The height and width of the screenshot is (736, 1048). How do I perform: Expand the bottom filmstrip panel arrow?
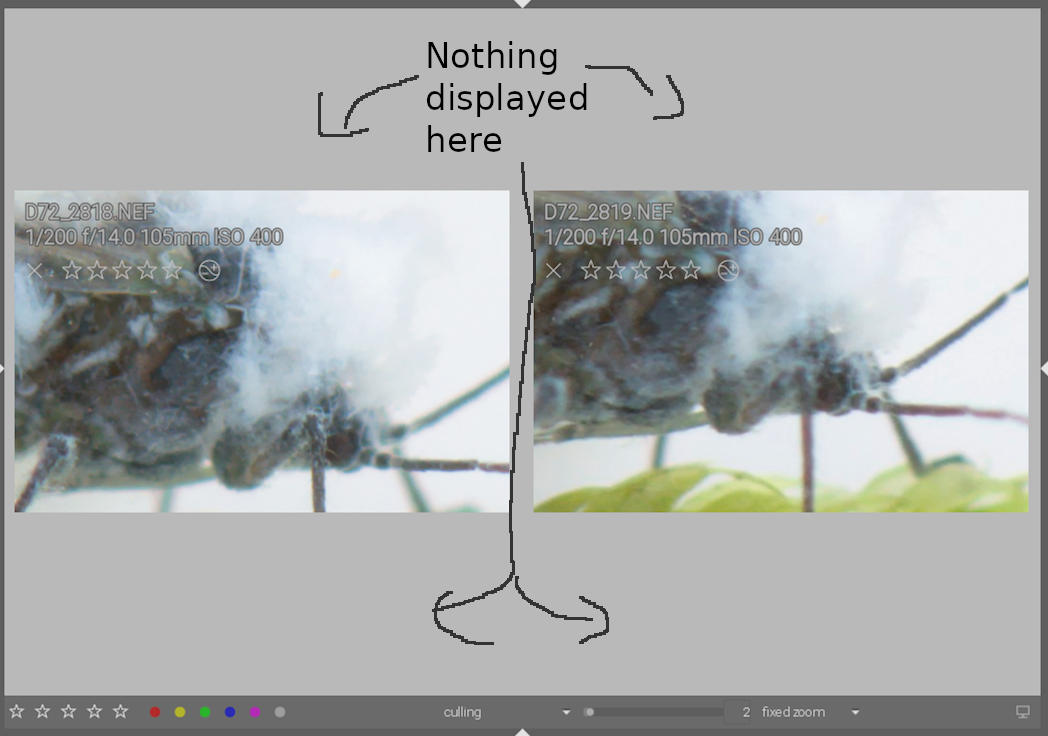point(524,730)
